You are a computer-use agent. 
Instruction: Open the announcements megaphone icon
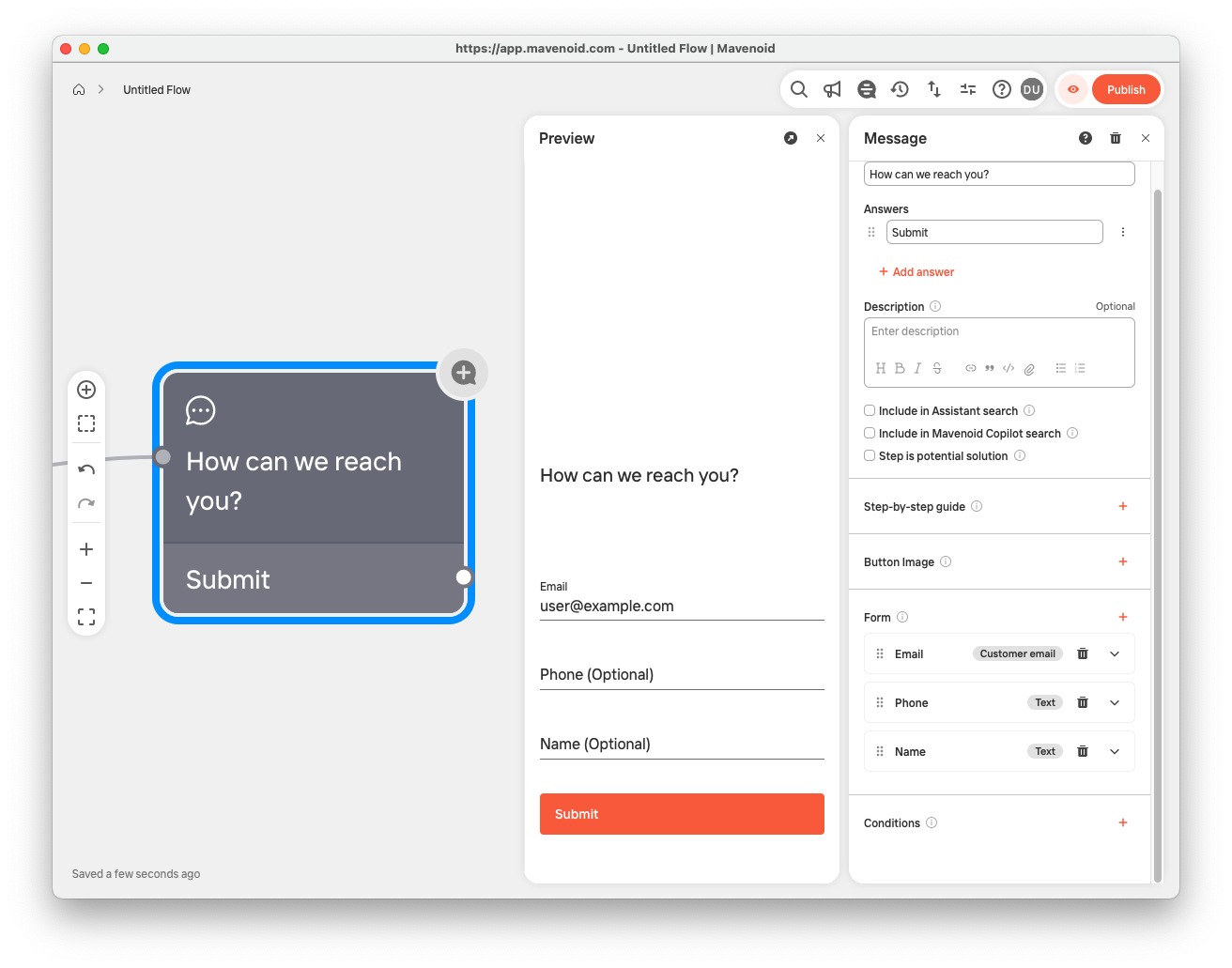pos(832,89)
